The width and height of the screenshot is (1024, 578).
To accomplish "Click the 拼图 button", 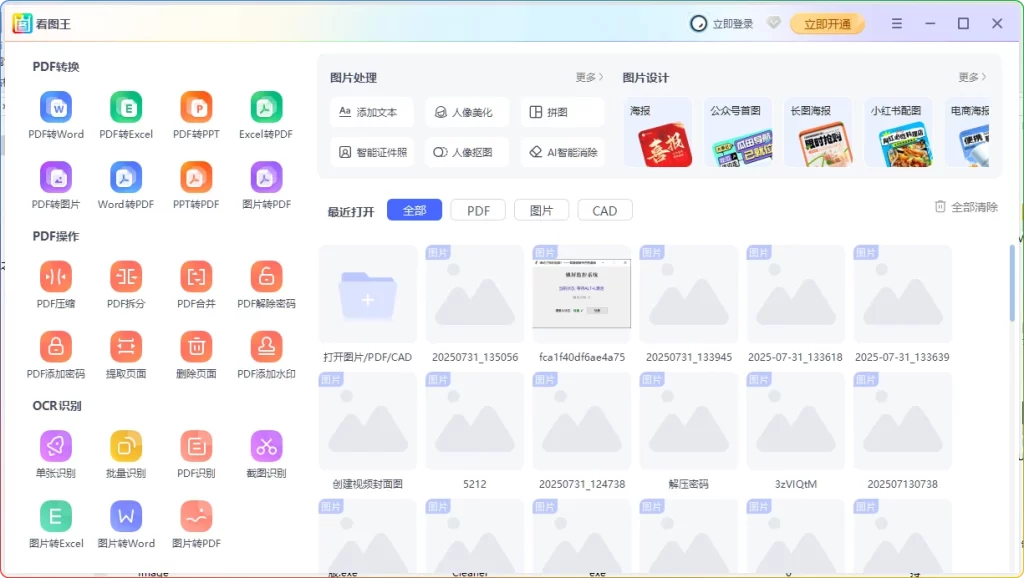I will pos(562,112).
